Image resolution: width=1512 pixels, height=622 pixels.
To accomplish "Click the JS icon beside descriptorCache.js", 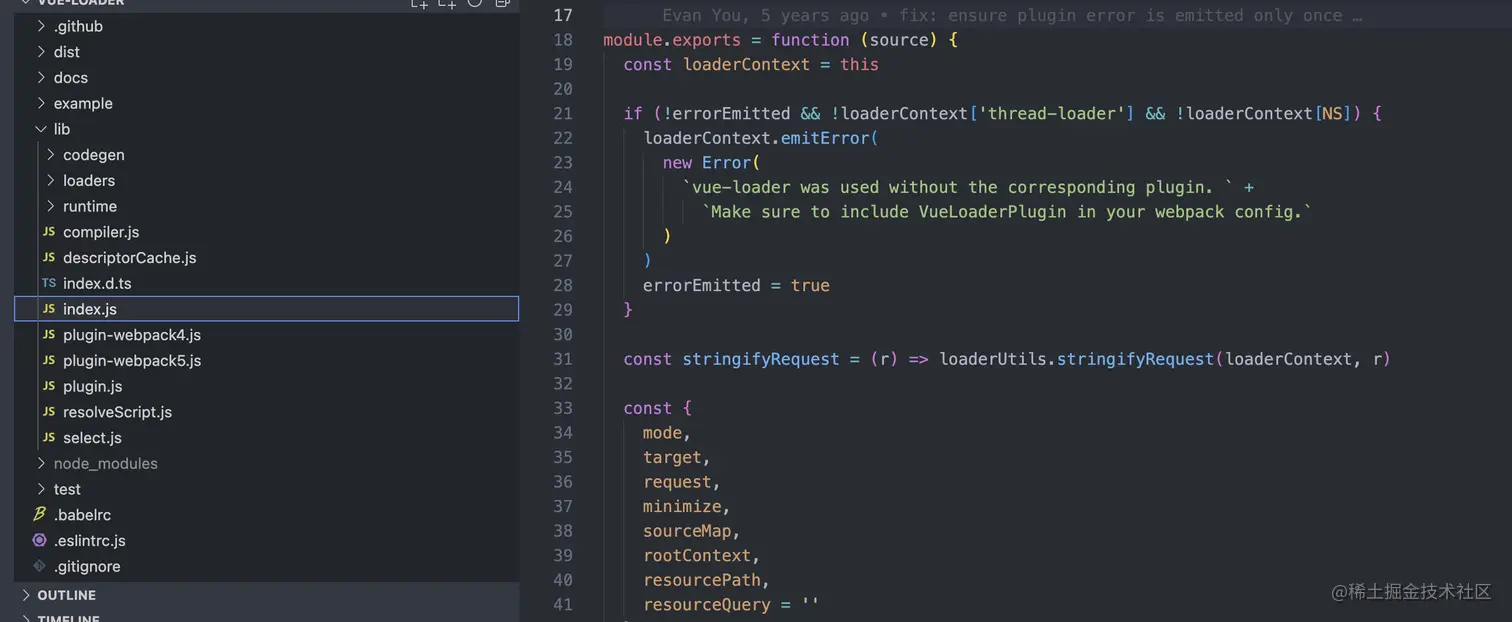I will pyautogui.click(x=48, y=258).
